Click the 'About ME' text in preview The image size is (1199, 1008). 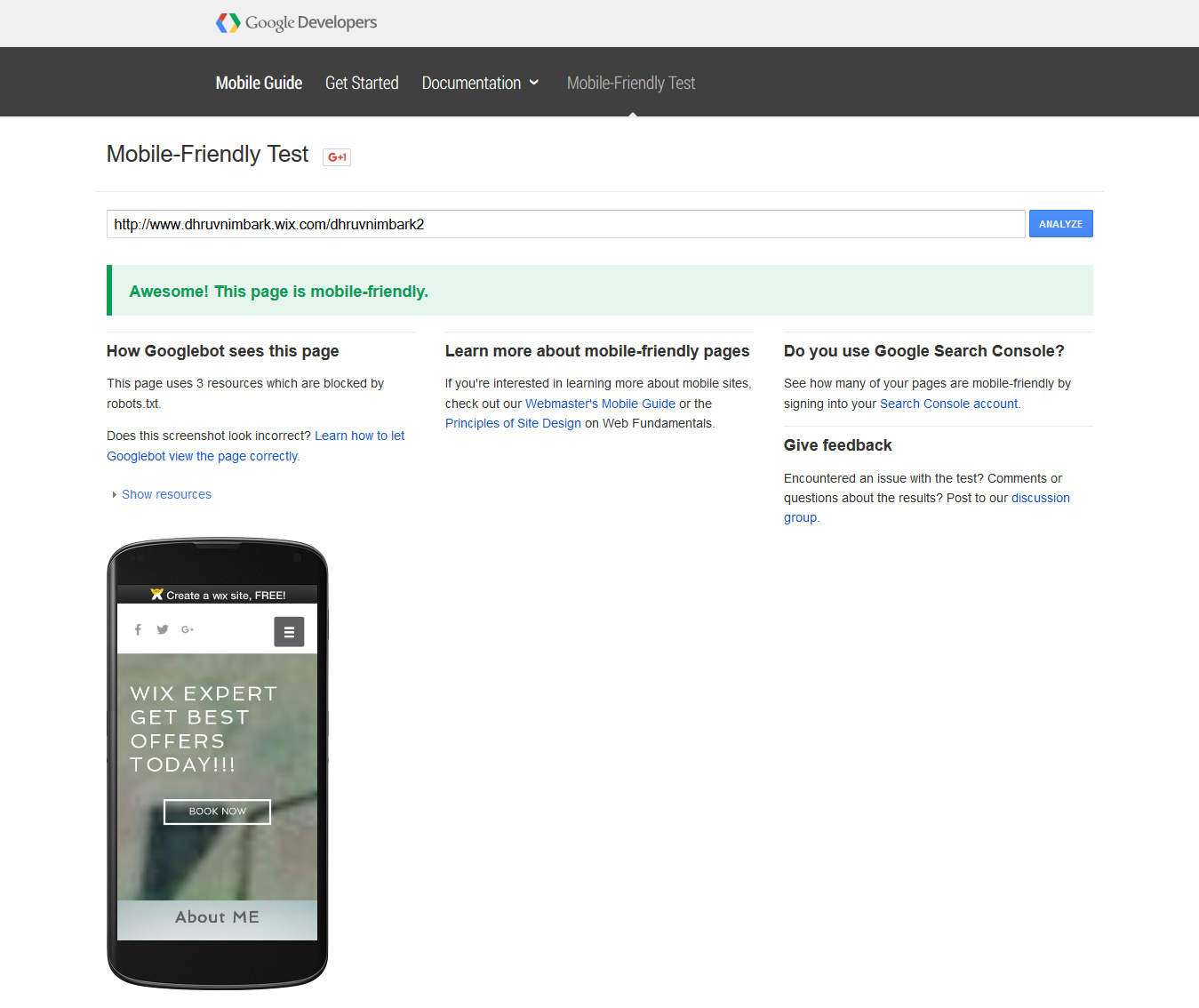pos(218,917)
